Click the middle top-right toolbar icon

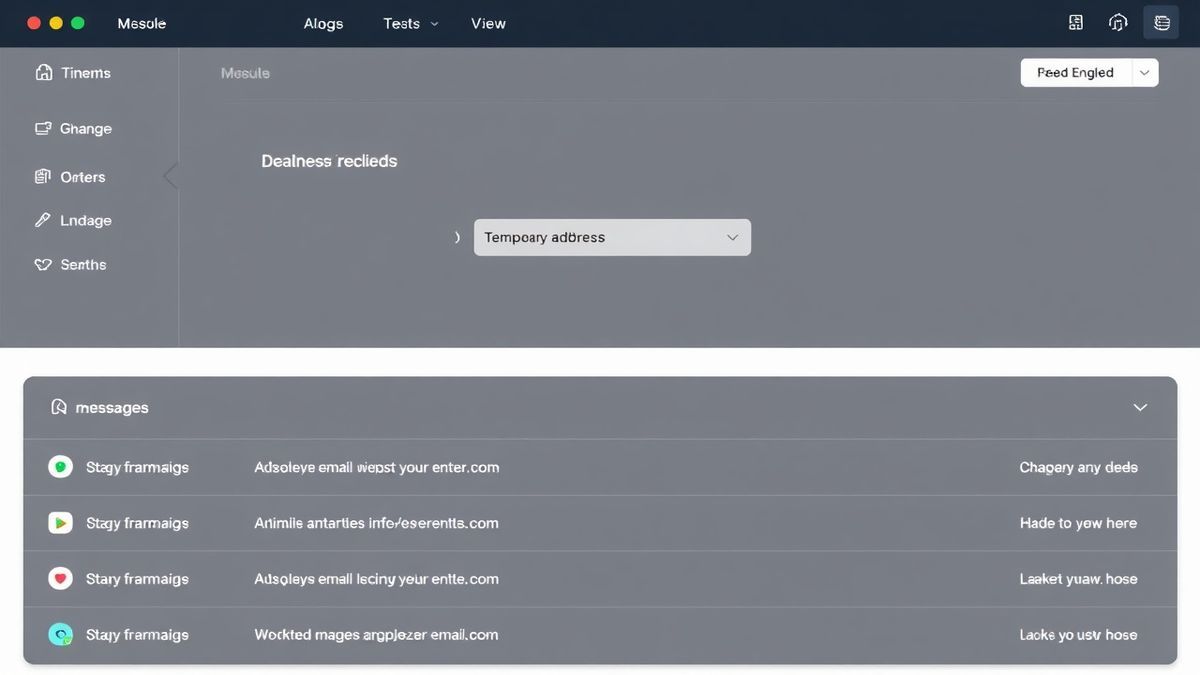point(1119,23)
